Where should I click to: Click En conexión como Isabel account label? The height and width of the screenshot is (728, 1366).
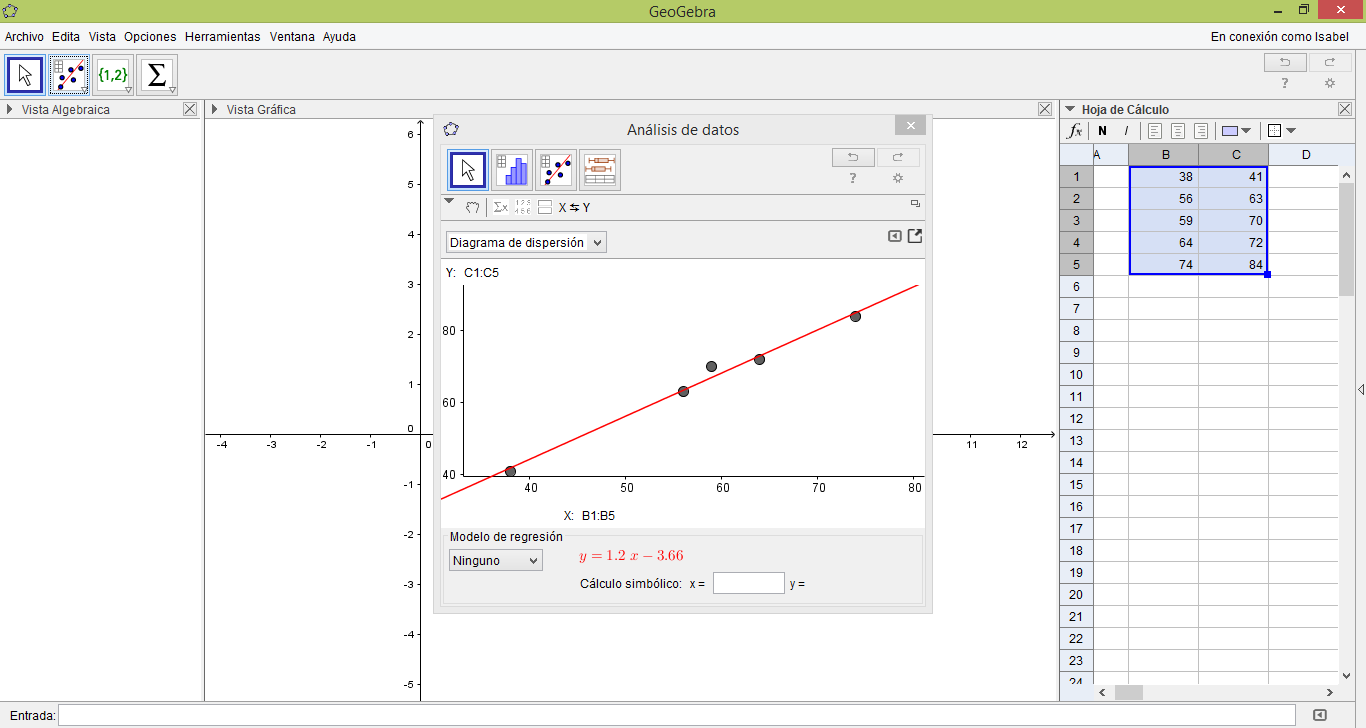tap(1279, 37)
